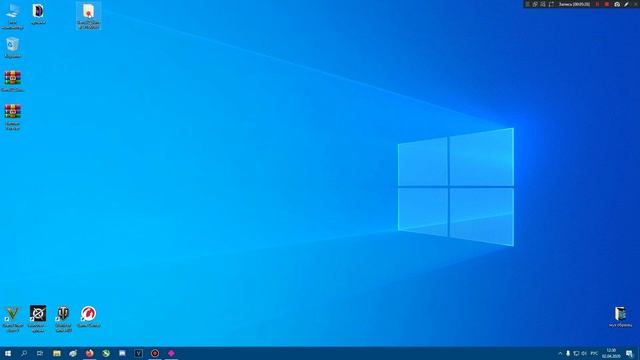This screenshot has height=360, width=640.
Task: Show hidden system tray icons chevron
Action: click(560, 353)
